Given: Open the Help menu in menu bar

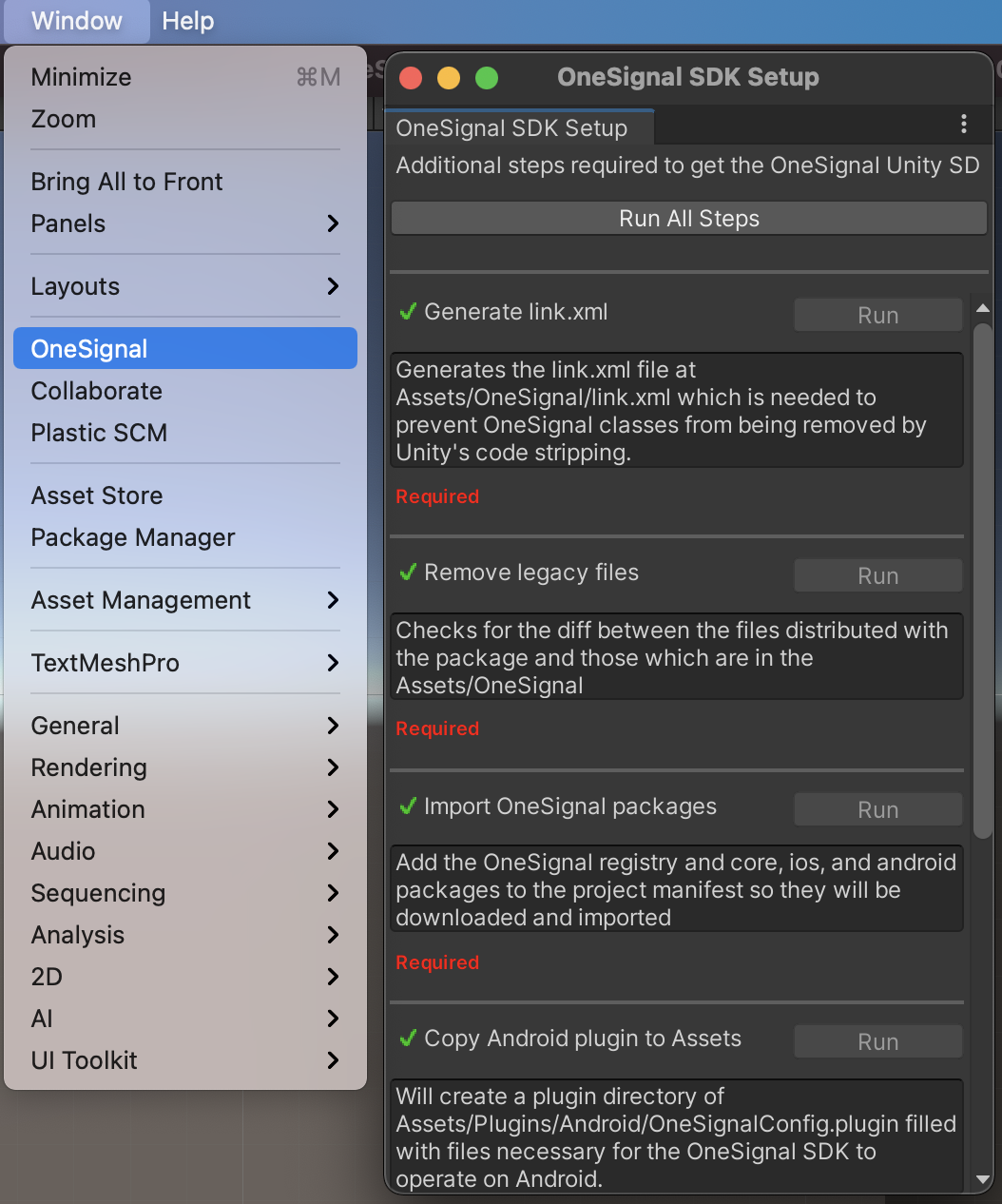Looking at the screenshot, I should [187, 21].
